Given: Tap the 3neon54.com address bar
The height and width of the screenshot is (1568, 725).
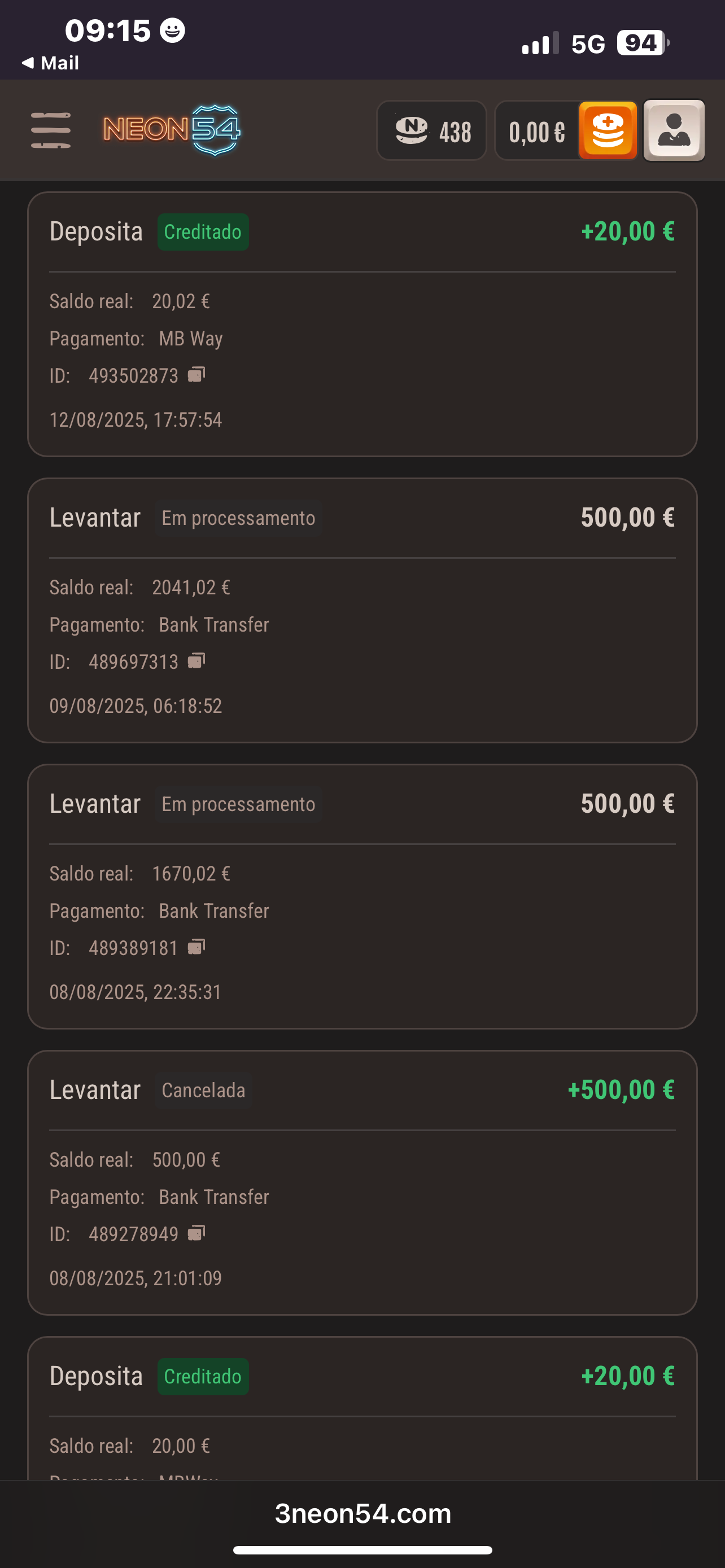Looking at the screenshot, I should pos(363,1513).
